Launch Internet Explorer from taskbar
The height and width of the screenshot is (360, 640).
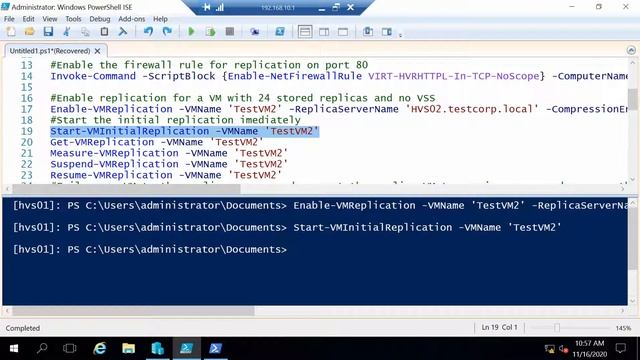[x=100, y=348]
